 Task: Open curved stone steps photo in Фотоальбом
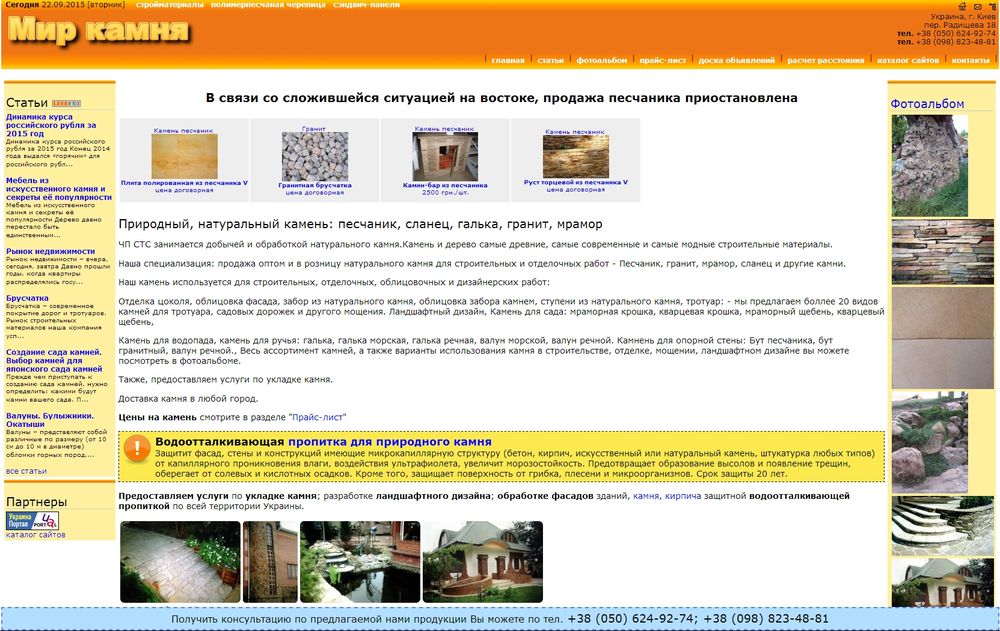(x=943, y=526)
